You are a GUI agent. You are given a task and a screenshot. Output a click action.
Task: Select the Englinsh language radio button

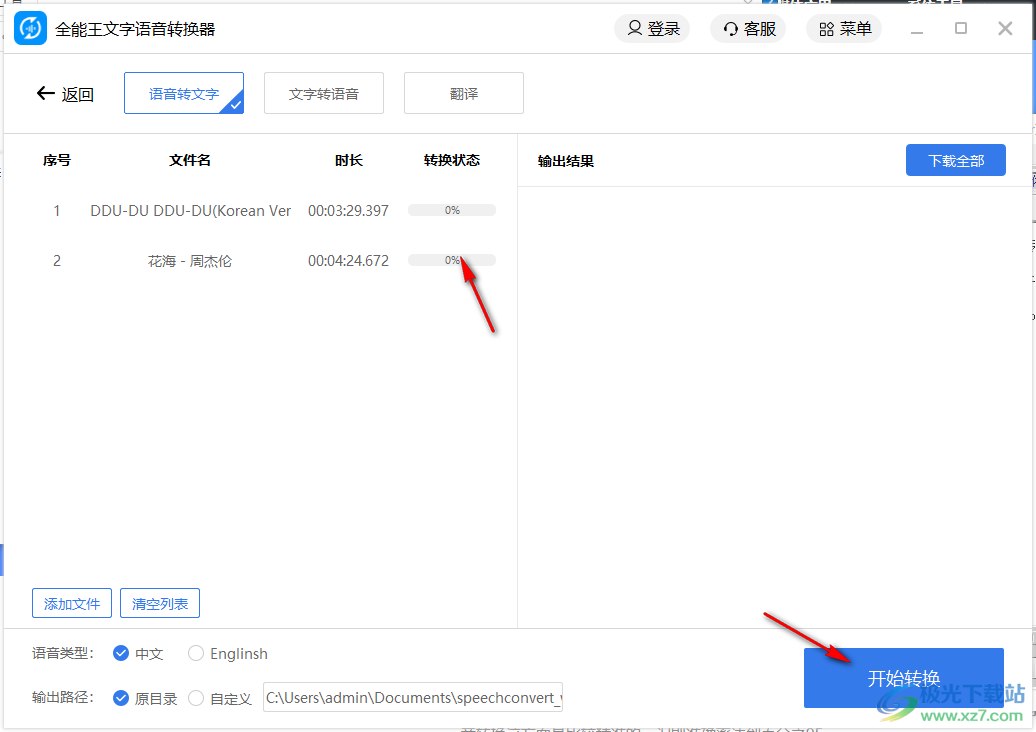tap(196, 653)
